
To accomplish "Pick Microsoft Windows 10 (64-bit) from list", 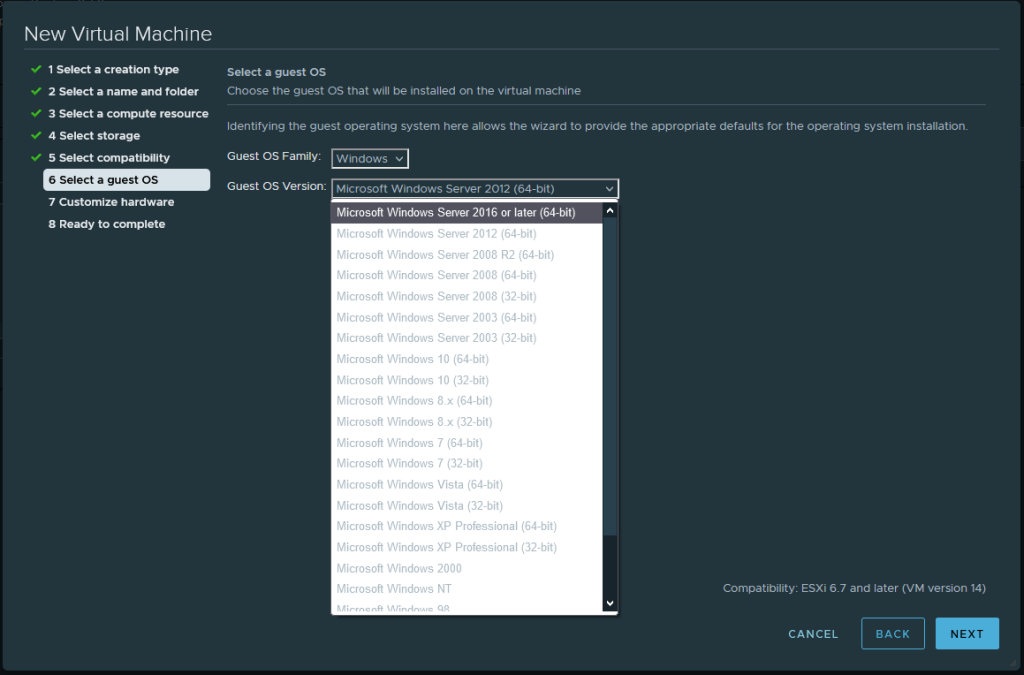I will click(x=413, y=359).
